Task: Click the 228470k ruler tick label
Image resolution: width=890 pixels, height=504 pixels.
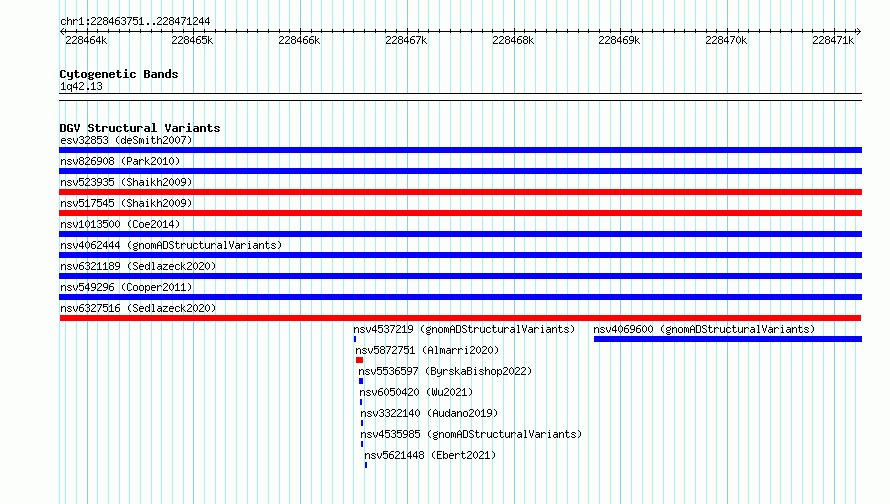Action: click(726, 40)
